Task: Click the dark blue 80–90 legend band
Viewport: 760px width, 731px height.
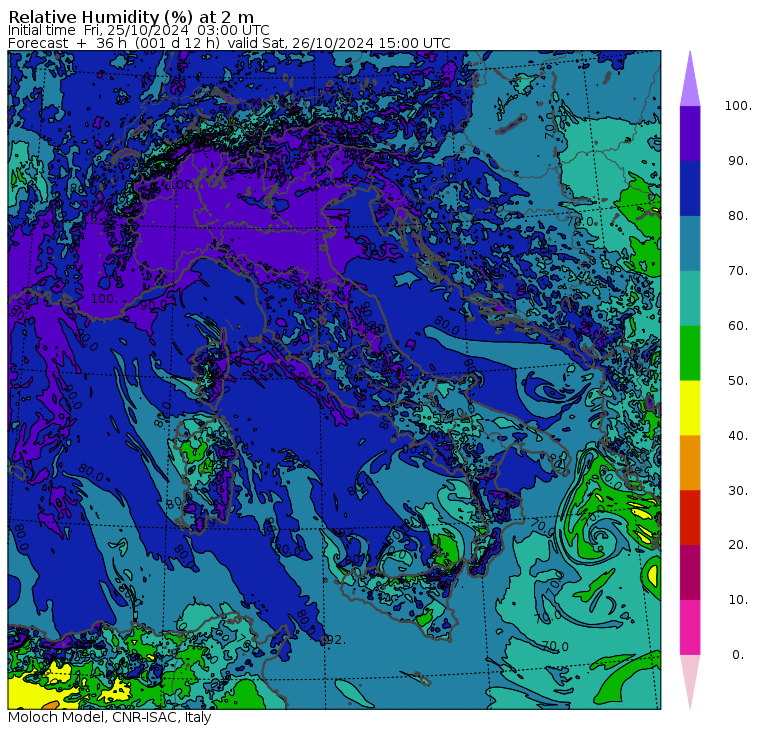Action: (x=690, y=188)
